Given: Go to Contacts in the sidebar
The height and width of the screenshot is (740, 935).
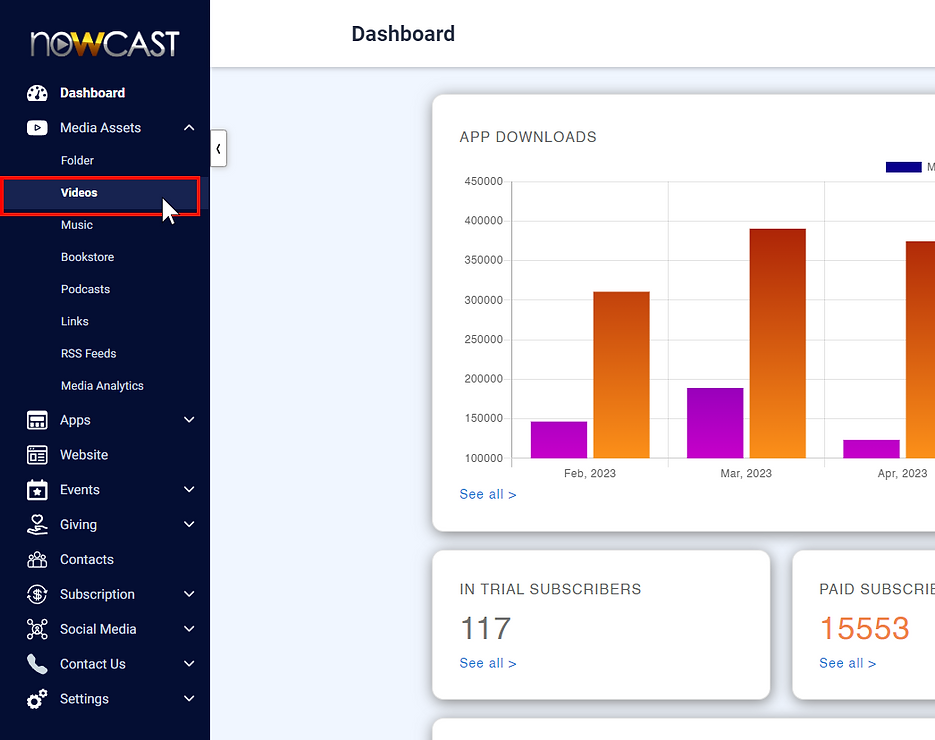Looking at the screenshot, I should [86, 559].
